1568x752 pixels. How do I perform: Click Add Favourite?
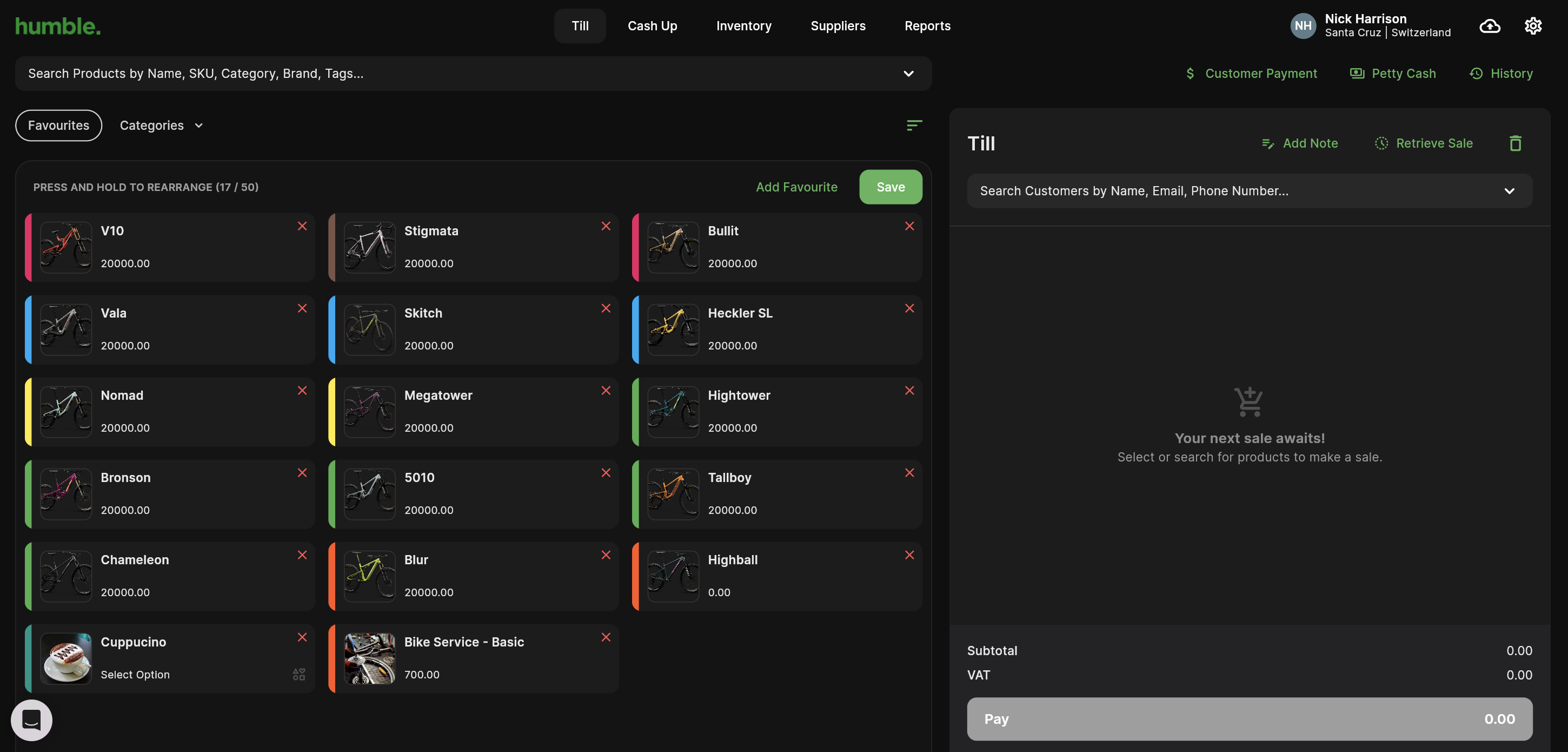tap(796, 187)
